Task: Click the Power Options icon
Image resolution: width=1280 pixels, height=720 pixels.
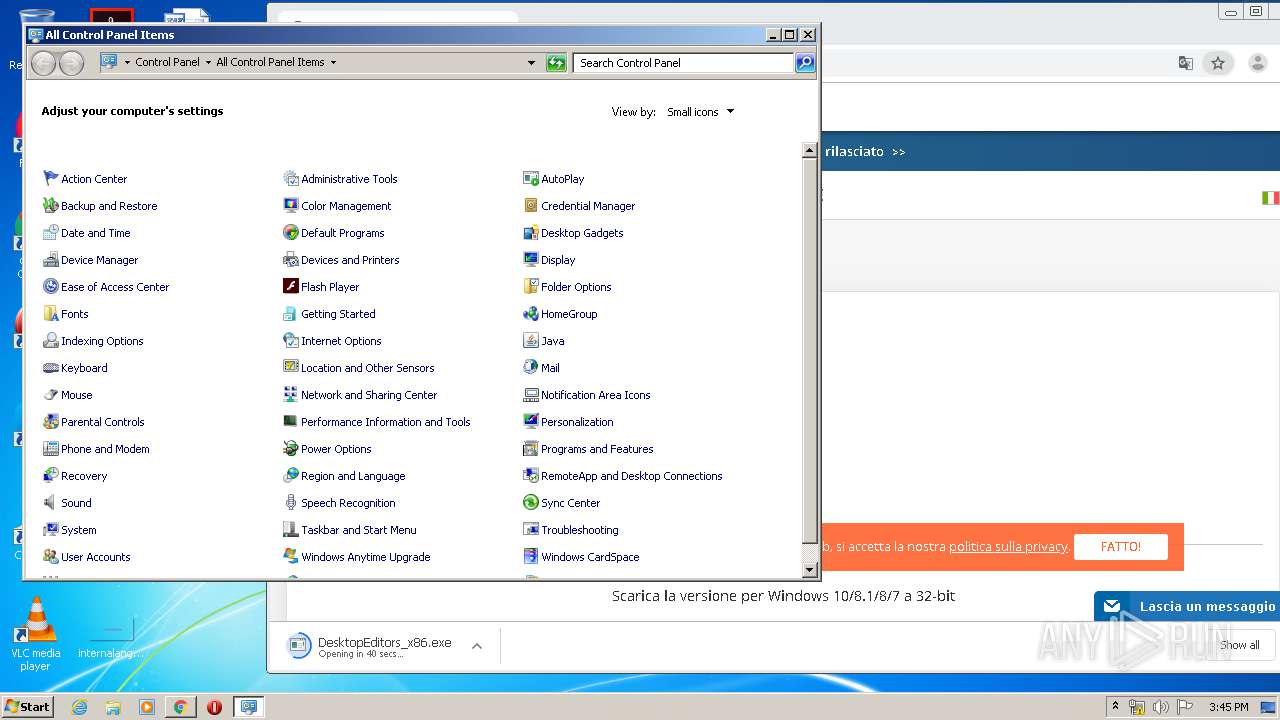Action: [291, 448]
